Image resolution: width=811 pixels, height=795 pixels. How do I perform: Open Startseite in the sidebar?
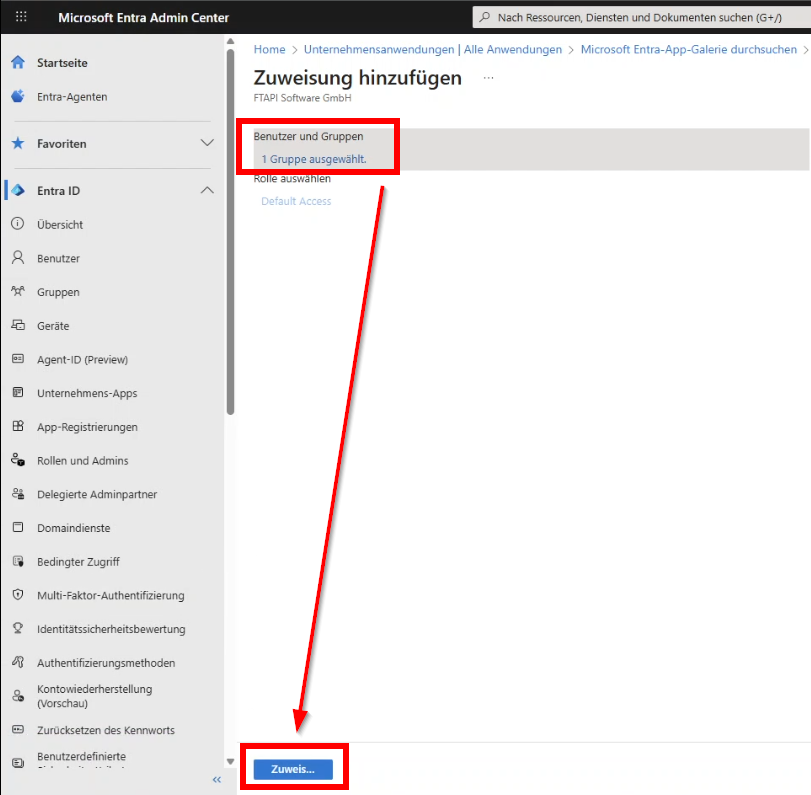[x=62, y=63]
